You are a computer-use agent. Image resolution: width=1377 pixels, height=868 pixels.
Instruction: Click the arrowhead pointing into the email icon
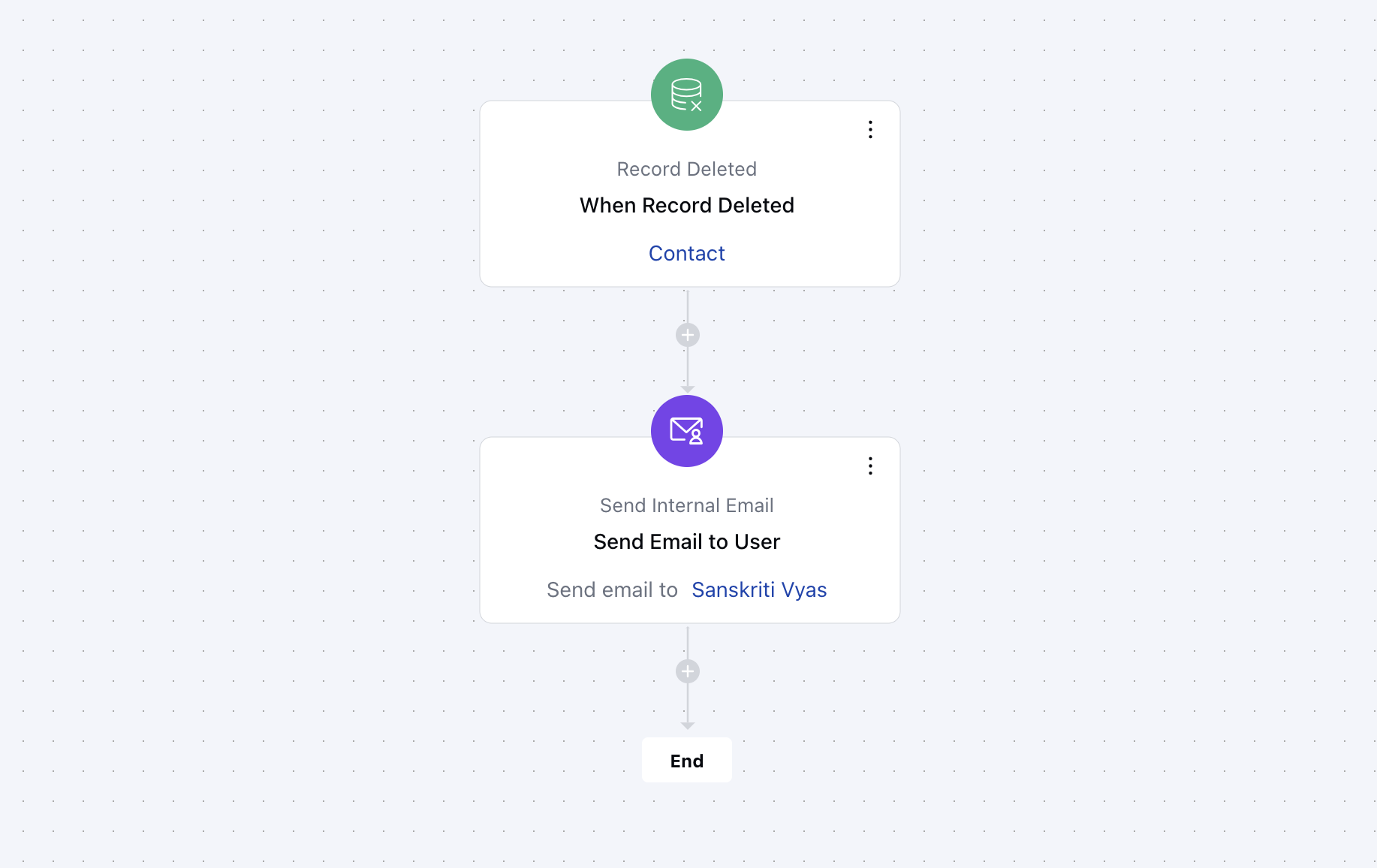tap(687, 389)
